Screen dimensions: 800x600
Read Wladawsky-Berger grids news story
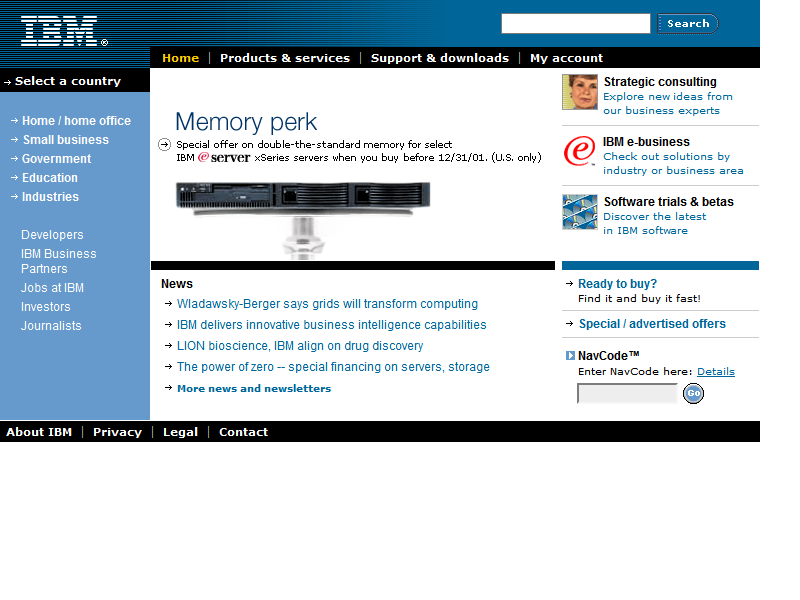coord(327,304)
